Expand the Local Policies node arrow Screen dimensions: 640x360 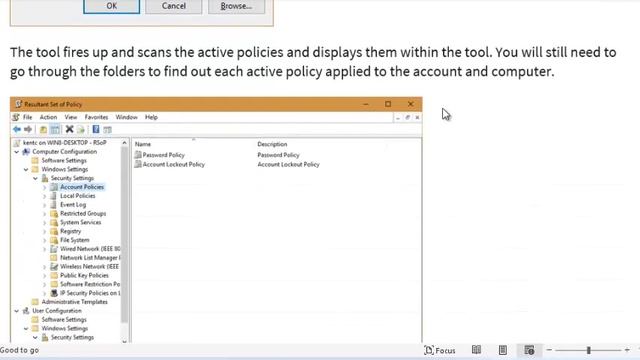44,196
